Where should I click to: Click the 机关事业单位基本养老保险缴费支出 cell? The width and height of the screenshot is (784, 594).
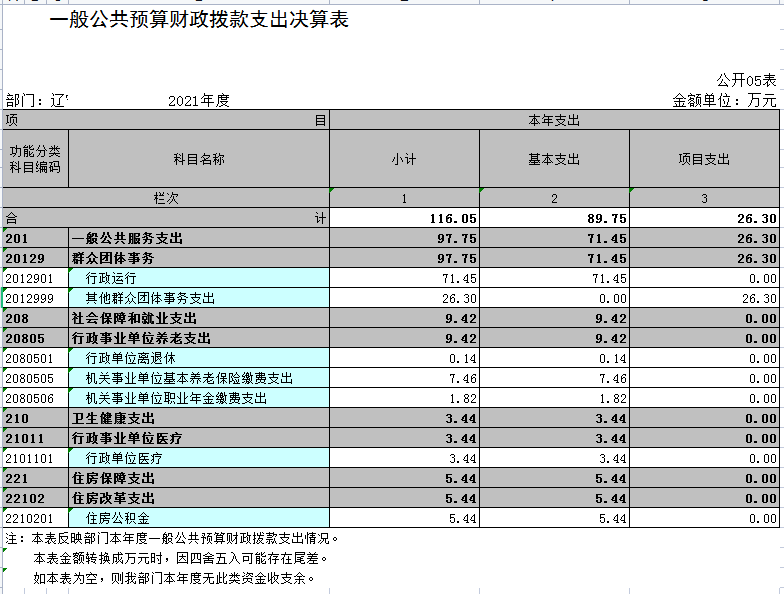pos(199,378)
